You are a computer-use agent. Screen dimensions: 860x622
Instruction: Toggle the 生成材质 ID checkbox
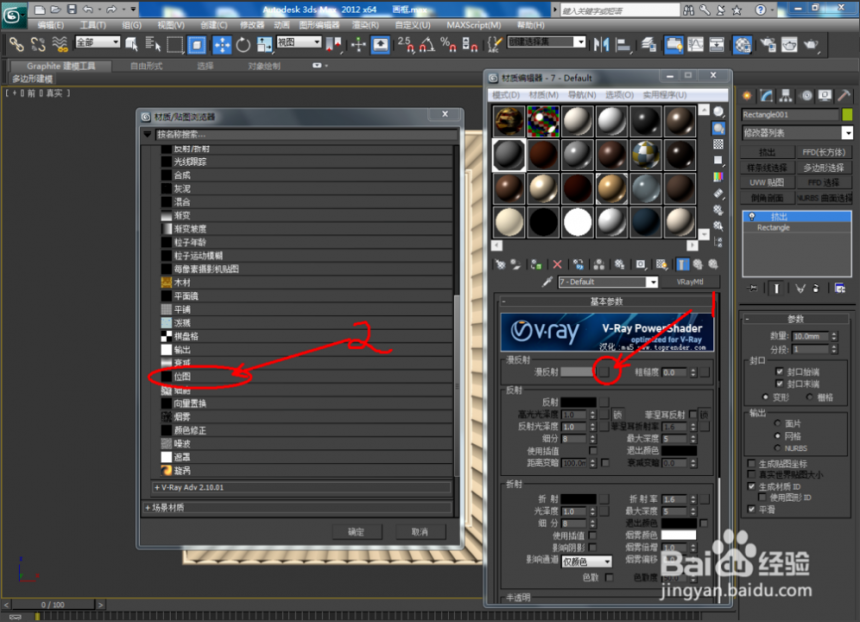pyautogui.click(x=751, y=487)
